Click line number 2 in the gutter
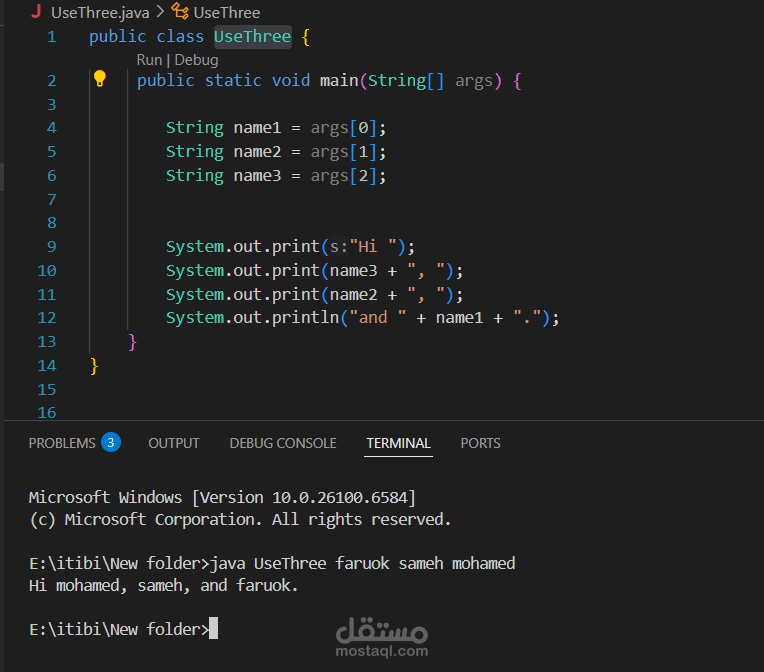 pyautogui.click(x=52, y=80)
